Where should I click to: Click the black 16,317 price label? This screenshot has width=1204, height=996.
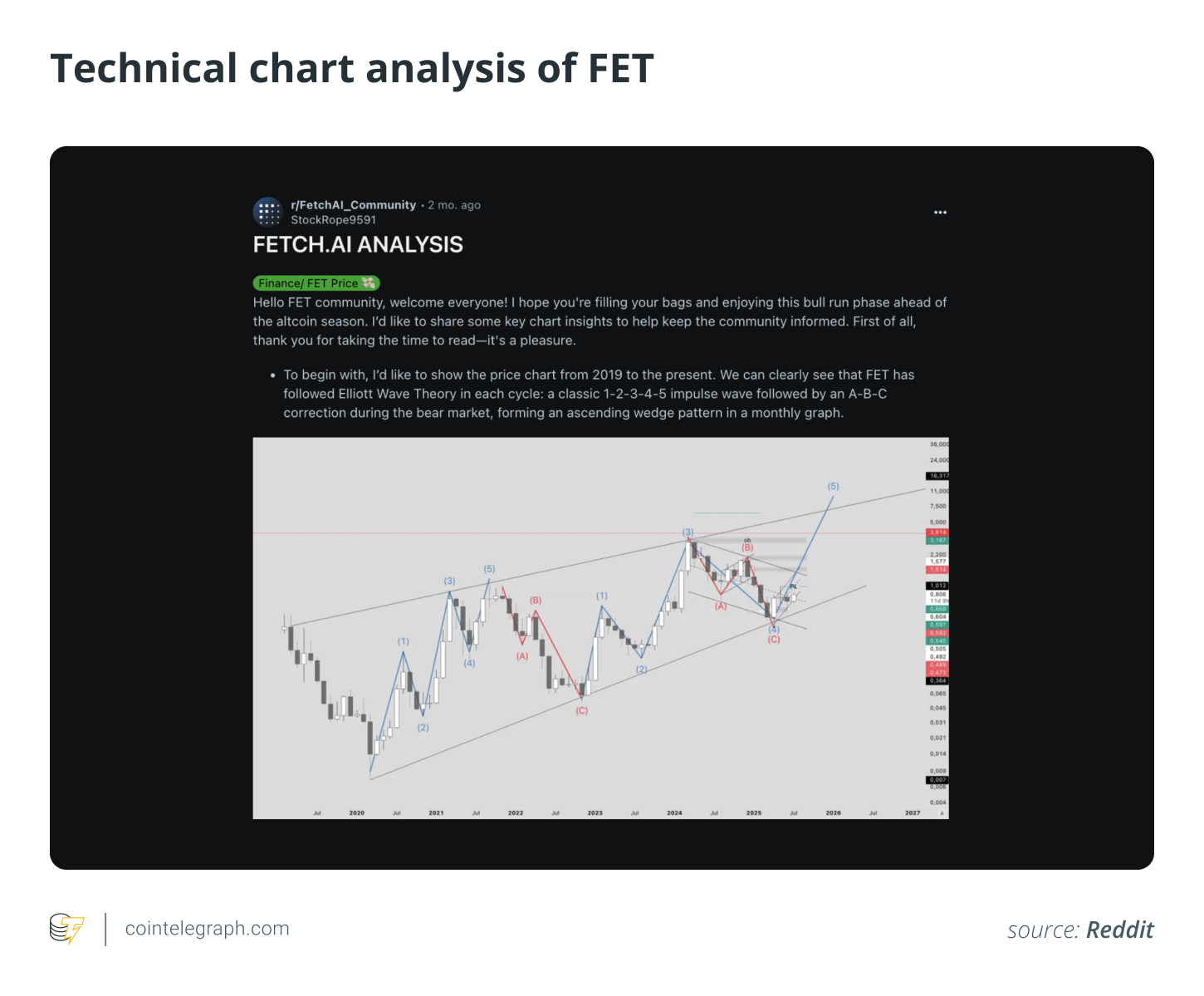(937, 476)
